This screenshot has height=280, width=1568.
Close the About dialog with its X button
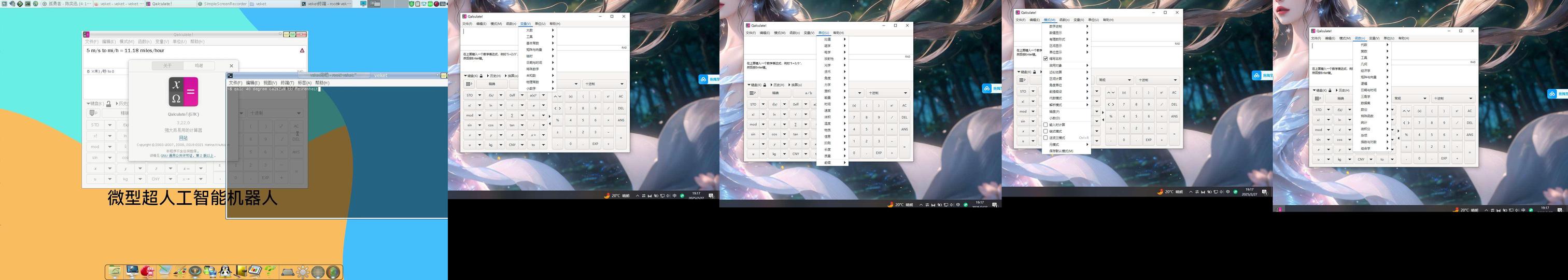(x=231, y=66)
